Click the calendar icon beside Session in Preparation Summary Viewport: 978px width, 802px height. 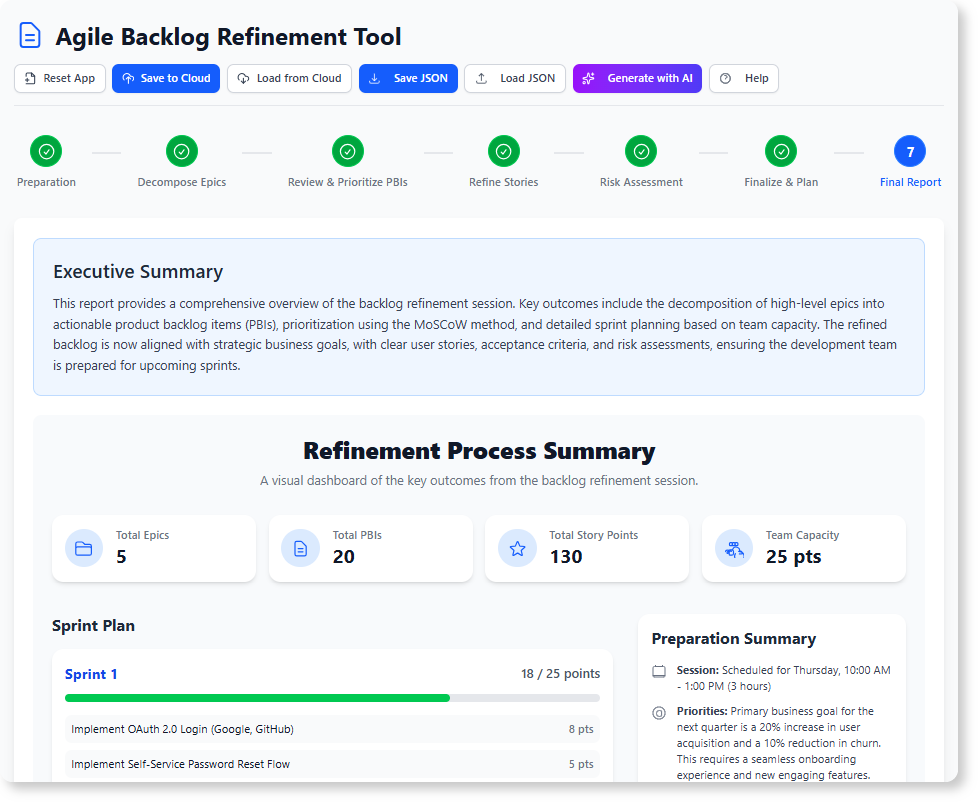pos(659,670)
